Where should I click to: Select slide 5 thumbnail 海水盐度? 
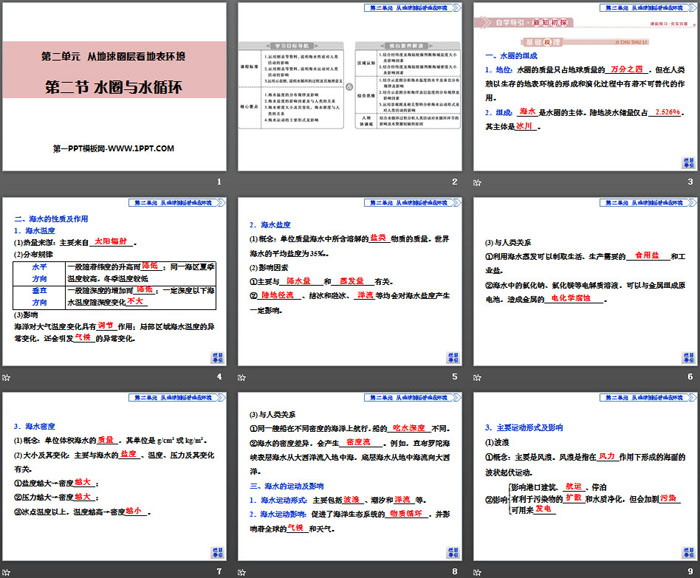coord(350,282)
